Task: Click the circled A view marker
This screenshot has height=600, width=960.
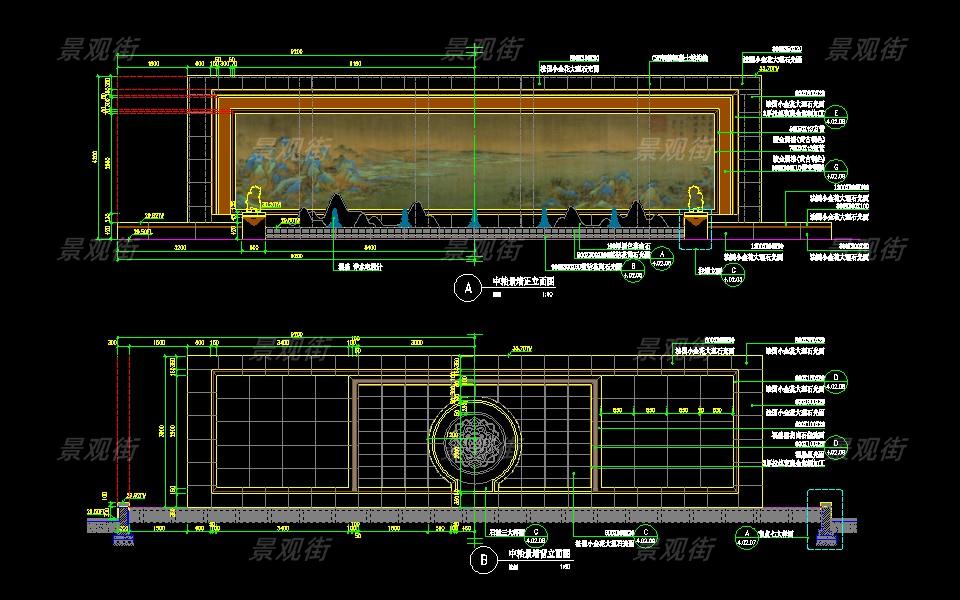Action: (467, 289)
